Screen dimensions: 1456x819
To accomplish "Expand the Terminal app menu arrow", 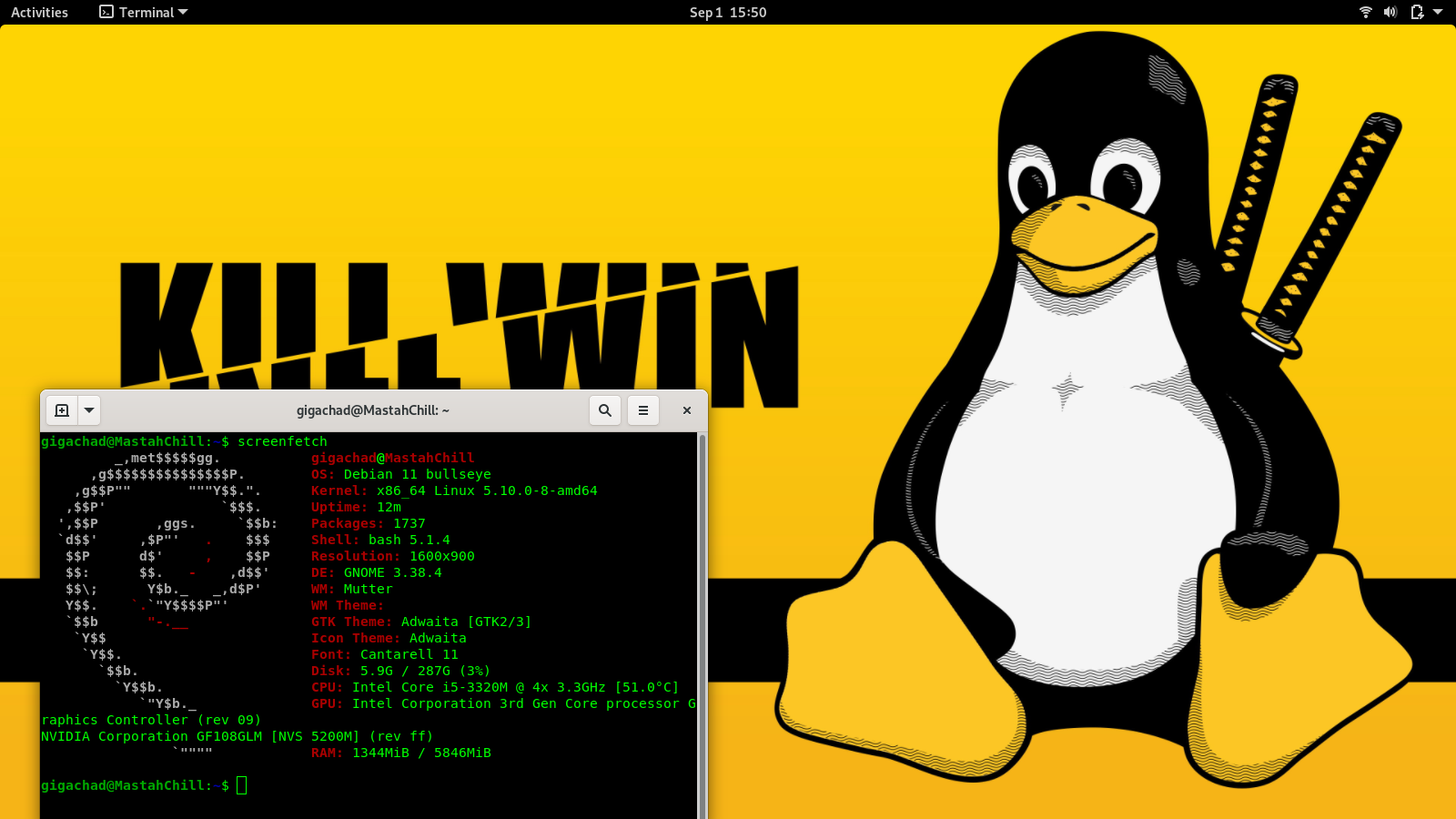I will click(x=183, y=12).
